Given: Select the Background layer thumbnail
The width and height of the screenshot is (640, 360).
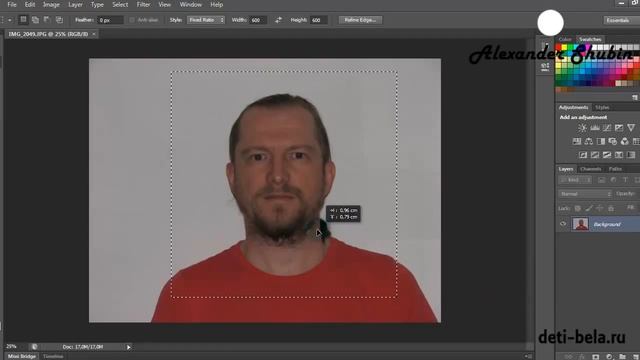Looking at the screenshot, I should tap(580, 224).
